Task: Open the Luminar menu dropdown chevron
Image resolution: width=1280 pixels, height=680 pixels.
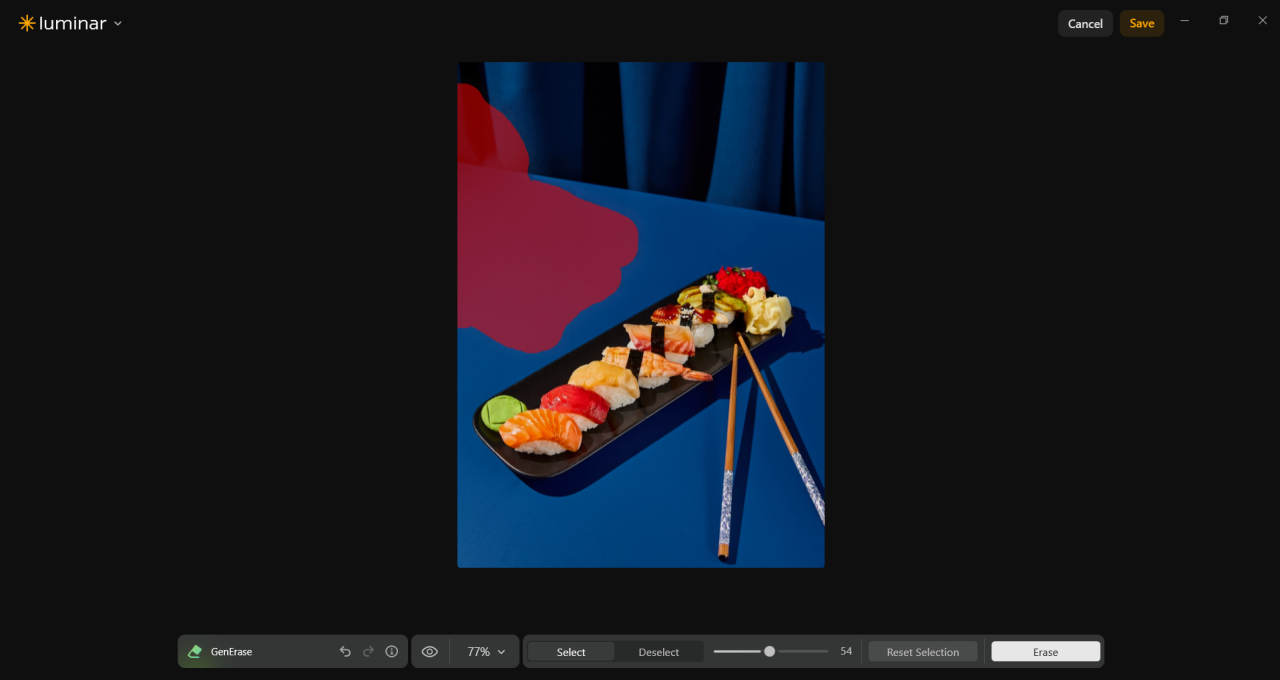Action: point(118,23)
